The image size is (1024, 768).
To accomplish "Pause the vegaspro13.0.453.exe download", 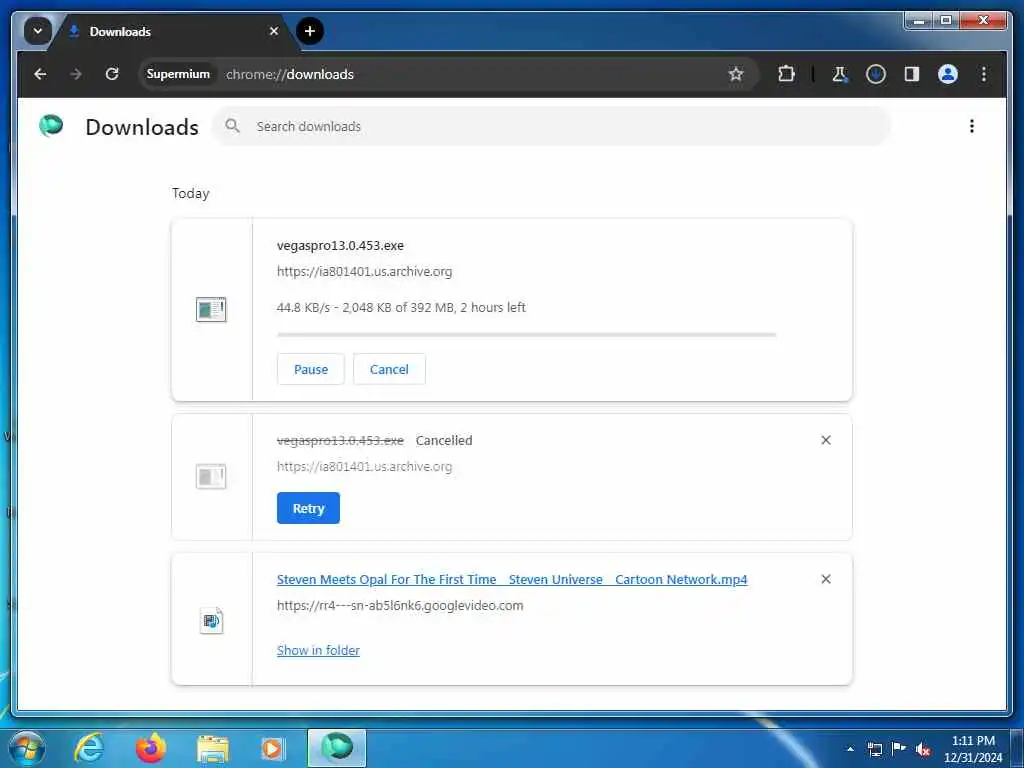I will pos(311,370).
